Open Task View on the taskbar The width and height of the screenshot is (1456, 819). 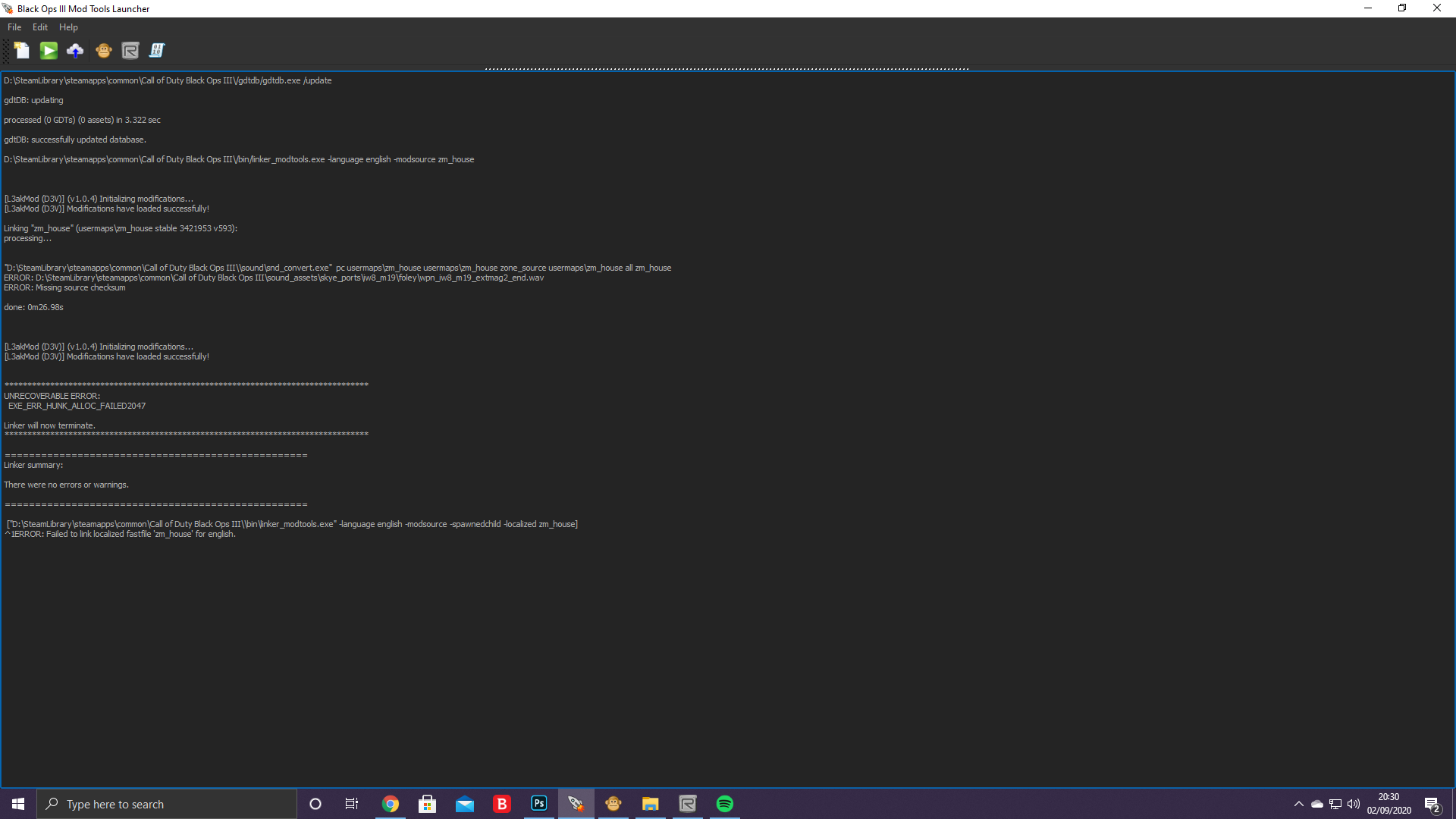[352, 804]
